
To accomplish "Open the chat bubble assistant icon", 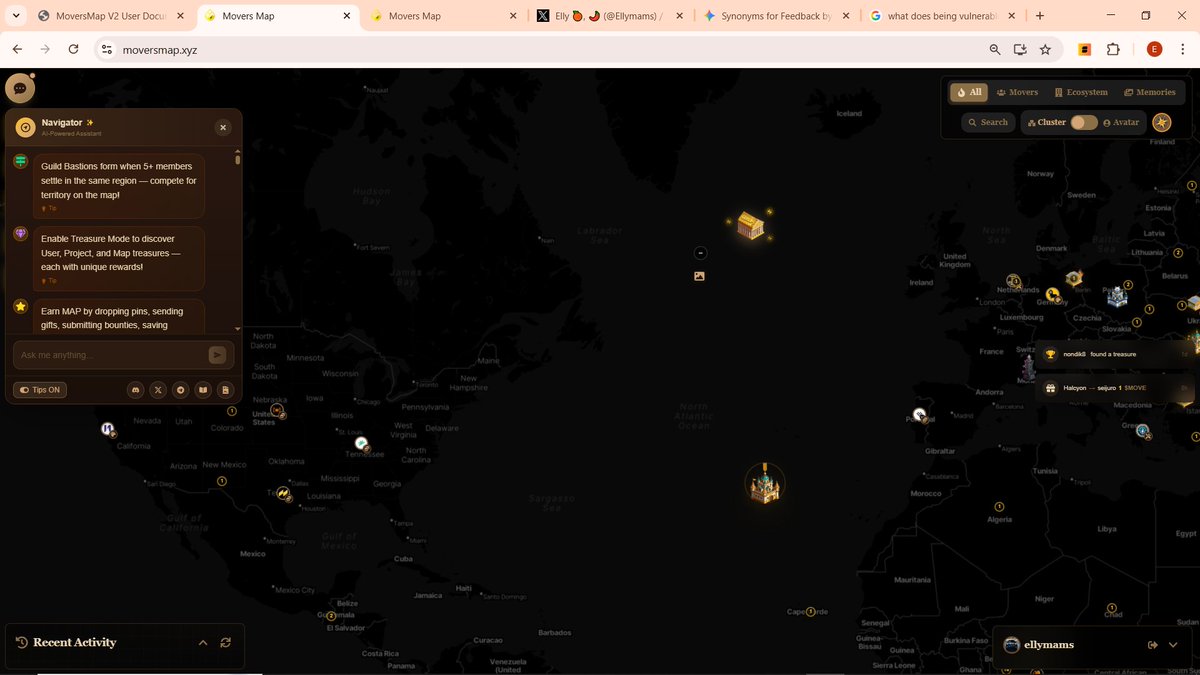I will 20,88.
